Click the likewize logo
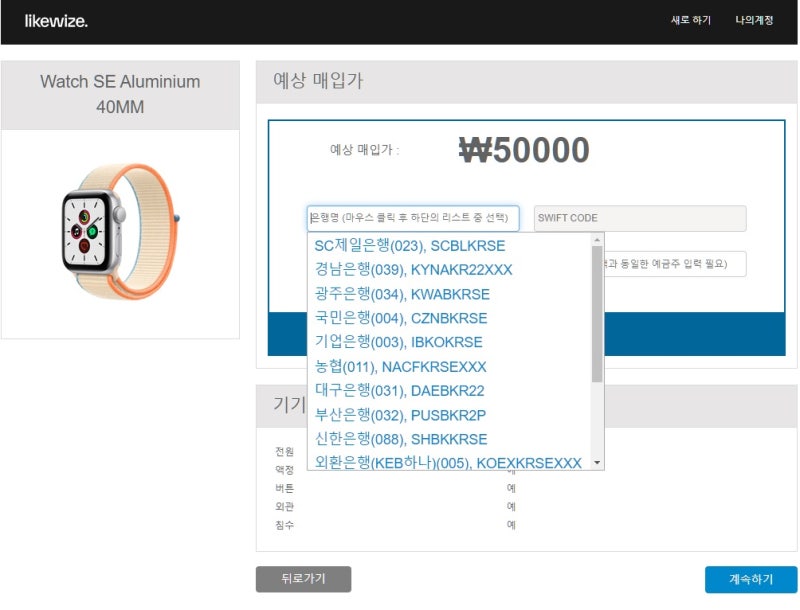Screen dimensions: 800x610 pos(56,21)
